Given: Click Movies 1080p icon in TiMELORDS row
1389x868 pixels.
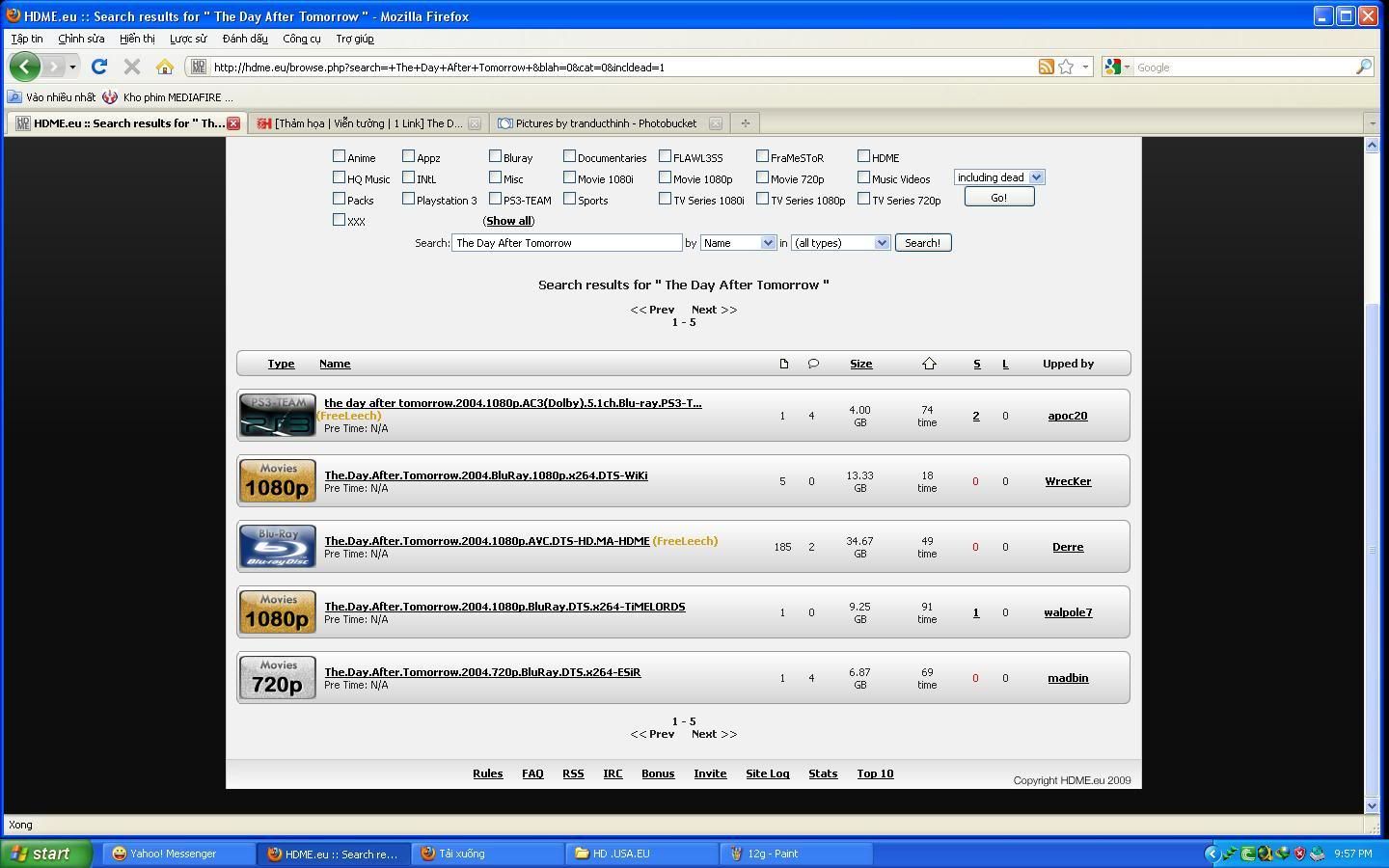Looking at the screenshot, I should 278,612.
